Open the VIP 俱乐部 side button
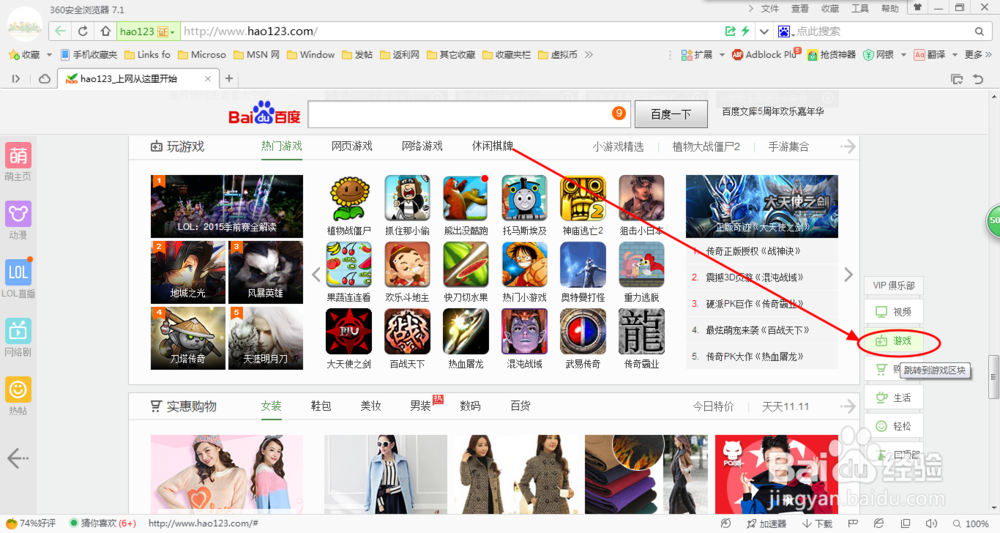1000x533 pixels. tap(894, 285)
